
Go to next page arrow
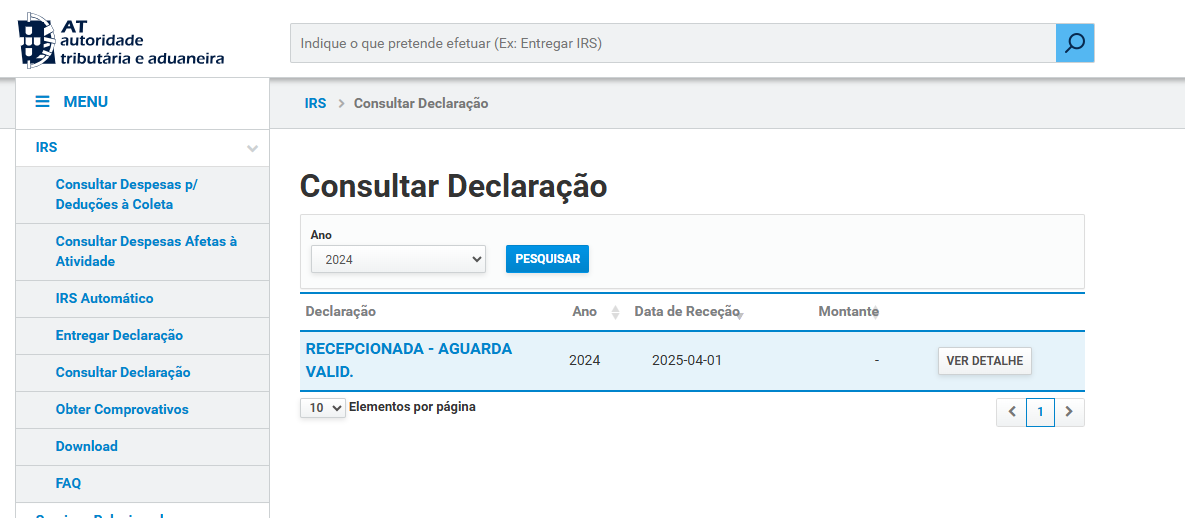tap(1069, 412)
